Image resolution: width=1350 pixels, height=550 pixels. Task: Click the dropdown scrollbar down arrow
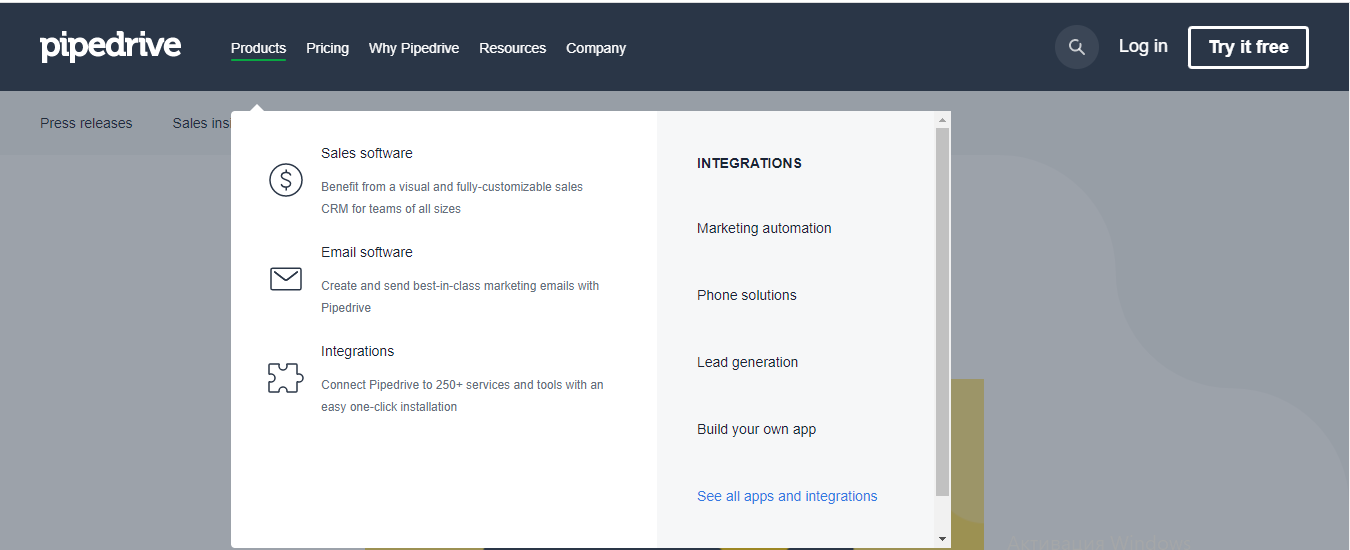[942, 539]
